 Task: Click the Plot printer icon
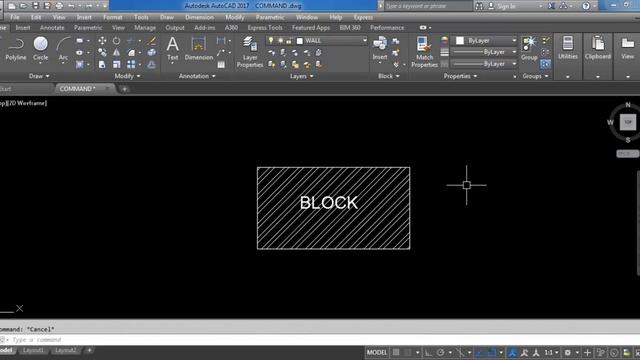point(60,6)
